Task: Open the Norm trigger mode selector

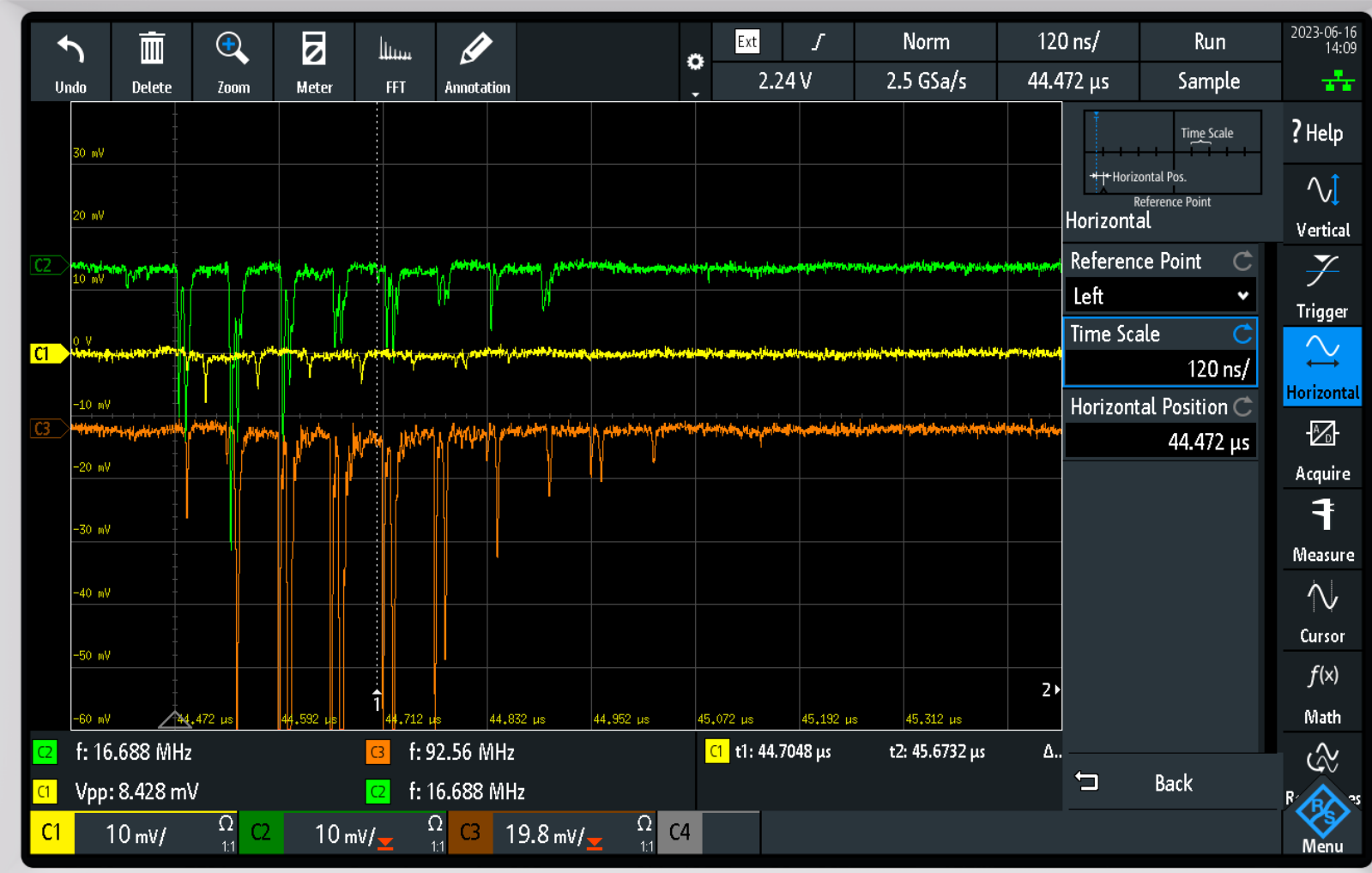Action: tap(926, 42)
